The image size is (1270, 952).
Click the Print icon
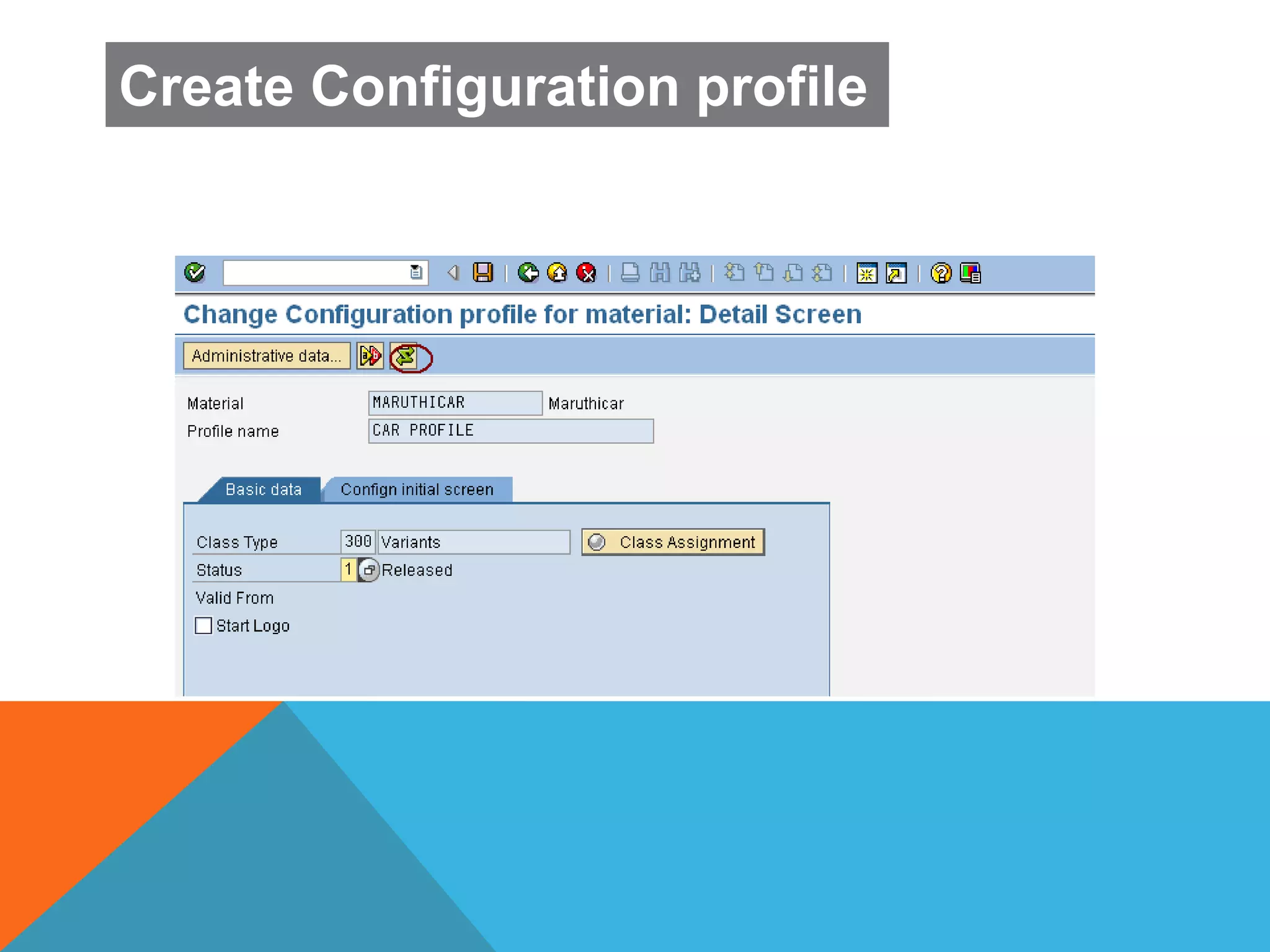pyautogui.click(x=630, y=273)
